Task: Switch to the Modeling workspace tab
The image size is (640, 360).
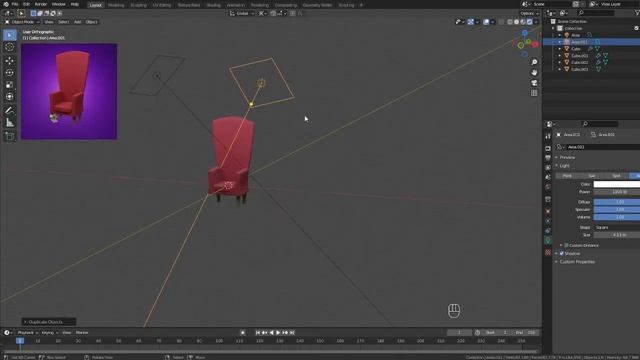Action: (116, 5)
